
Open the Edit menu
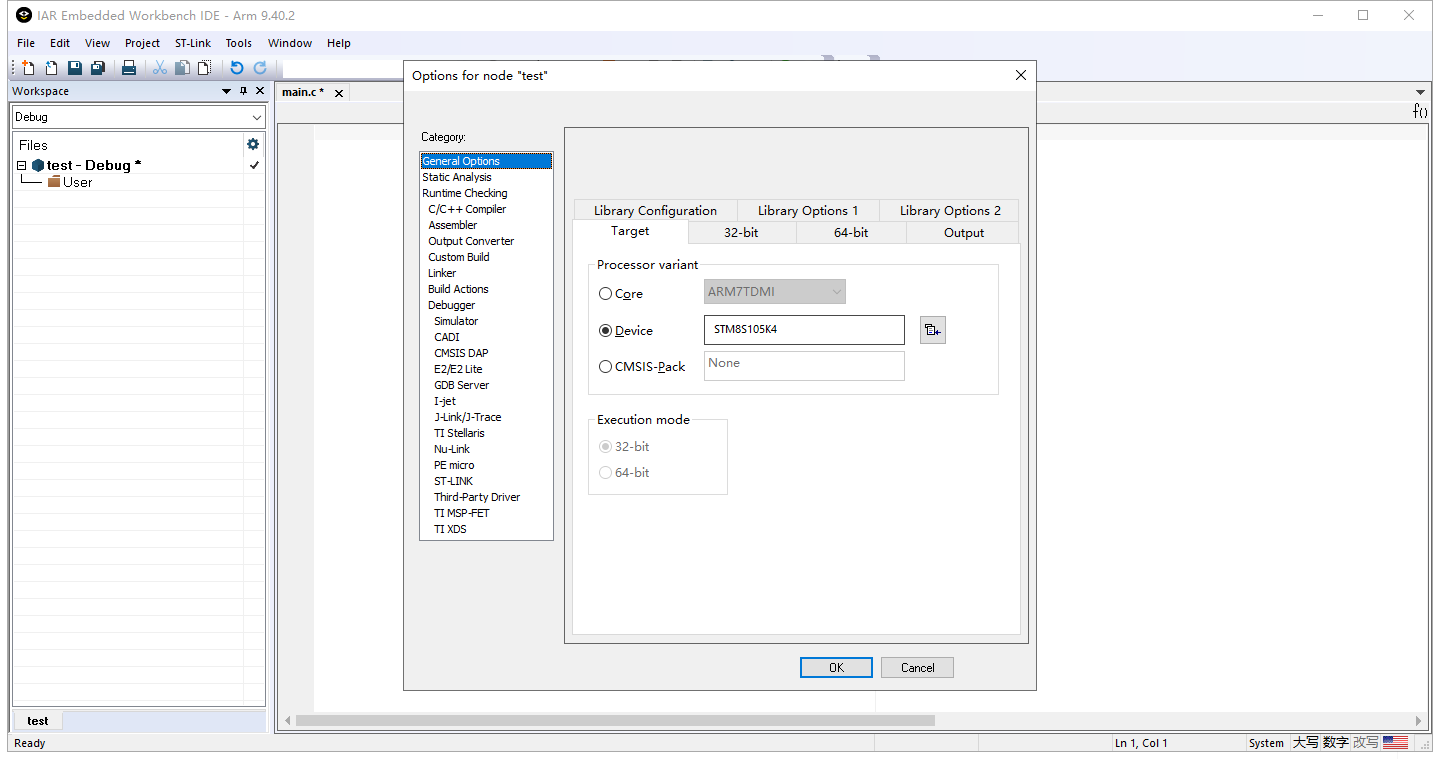click(60, 43)
